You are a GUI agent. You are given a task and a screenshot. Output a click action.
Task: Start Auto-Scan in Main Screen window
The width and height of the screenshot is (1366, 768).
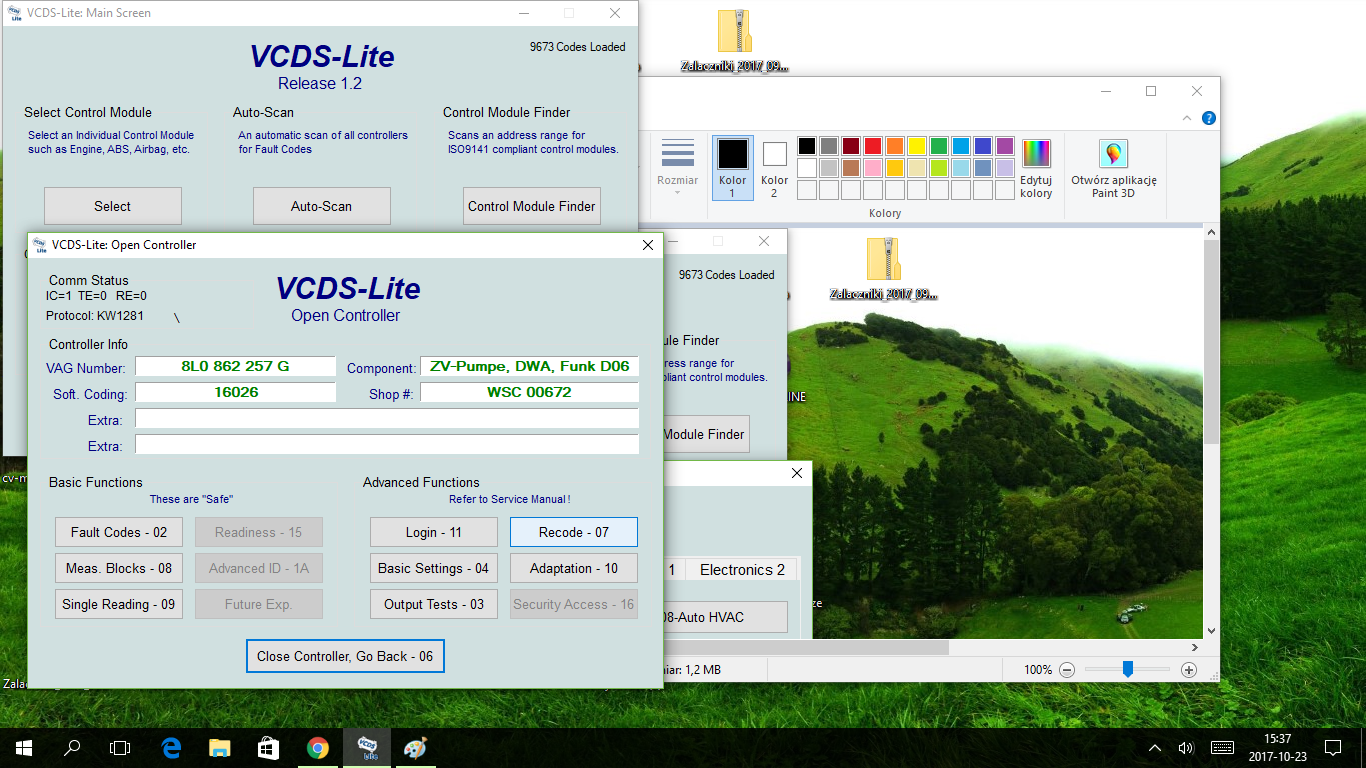point(322,206)
